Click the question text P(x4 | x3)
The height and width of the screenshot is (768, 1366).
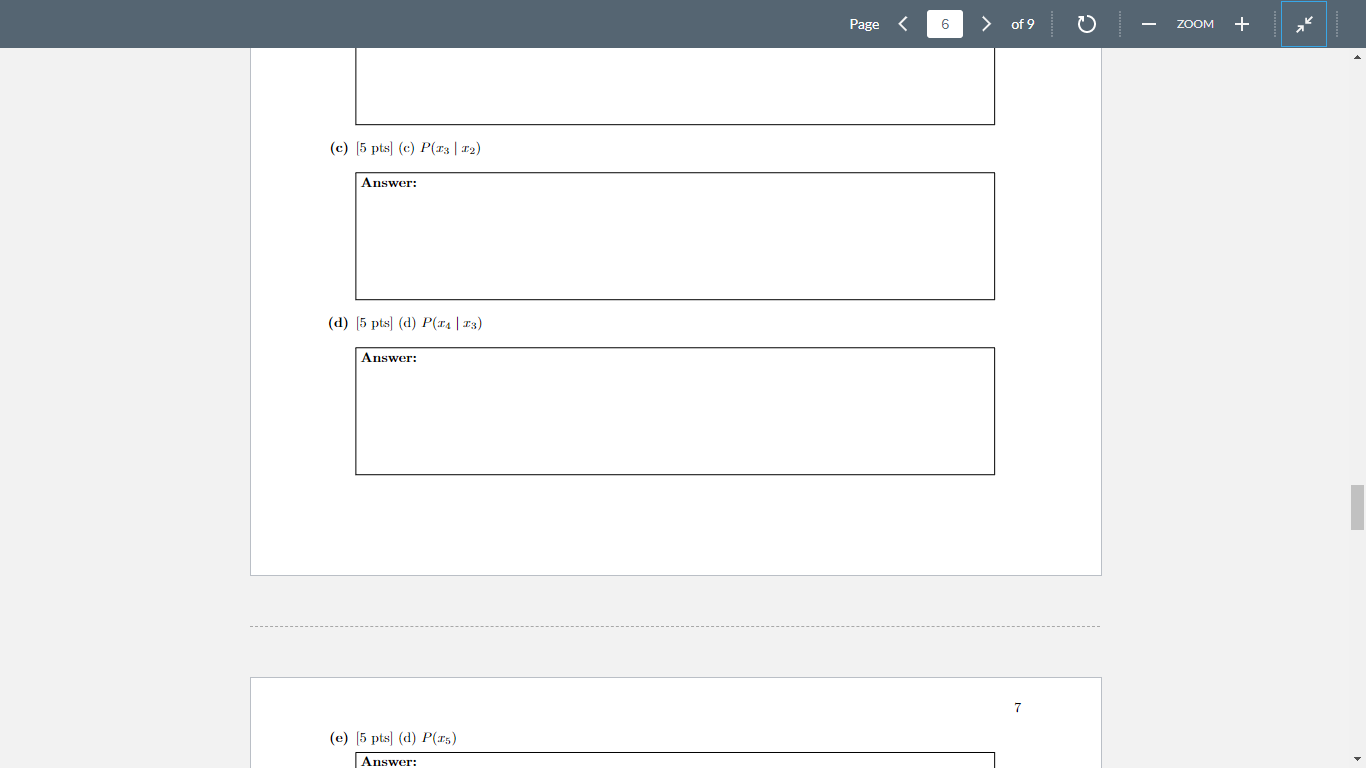coord(452,323)
